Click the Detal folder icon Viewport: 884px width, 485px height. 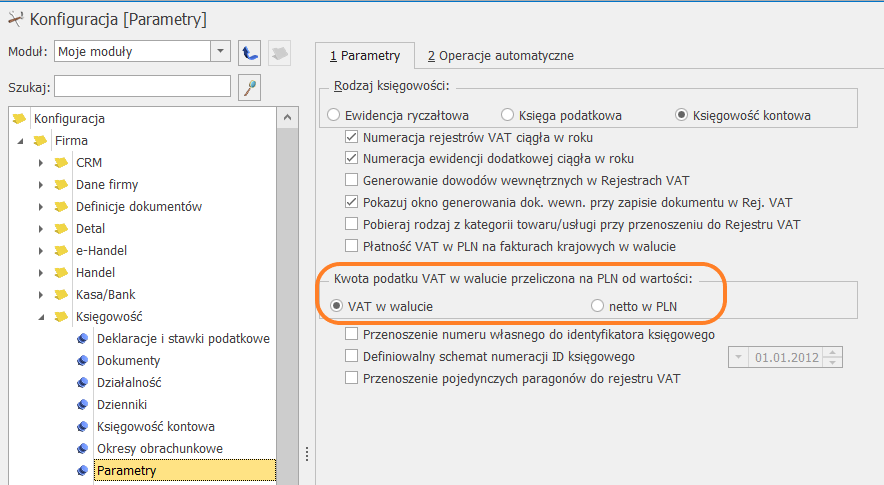click(61, 228)
